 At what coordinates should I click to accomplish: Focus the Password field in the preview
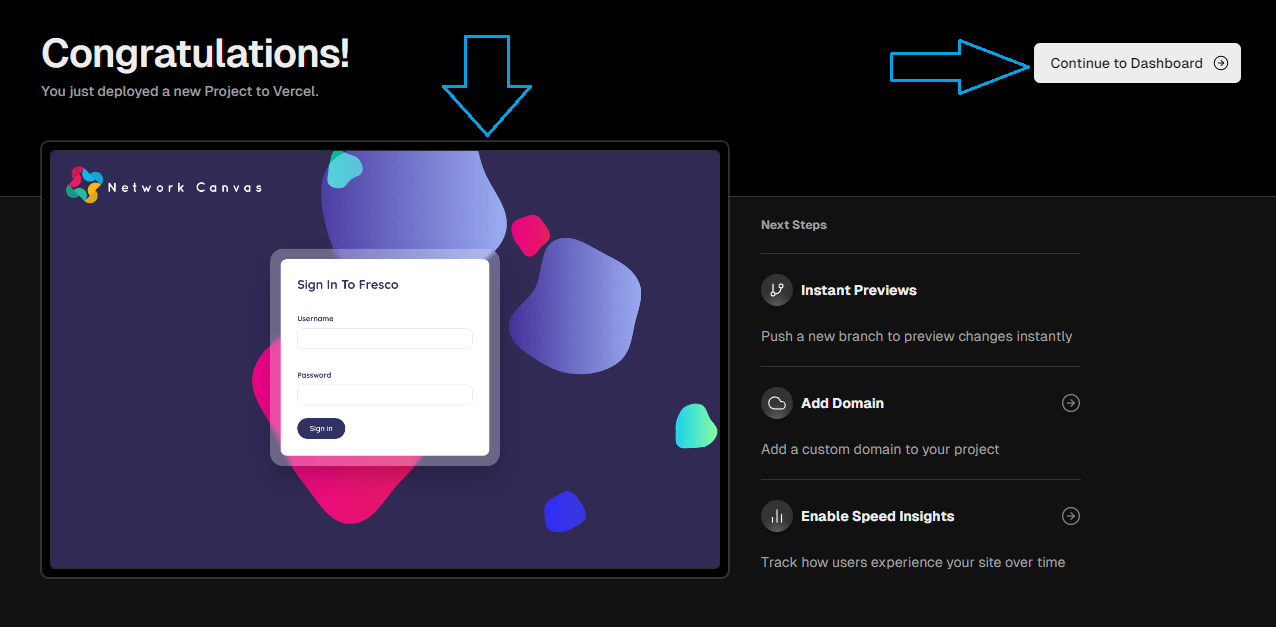tap(384, 395)
